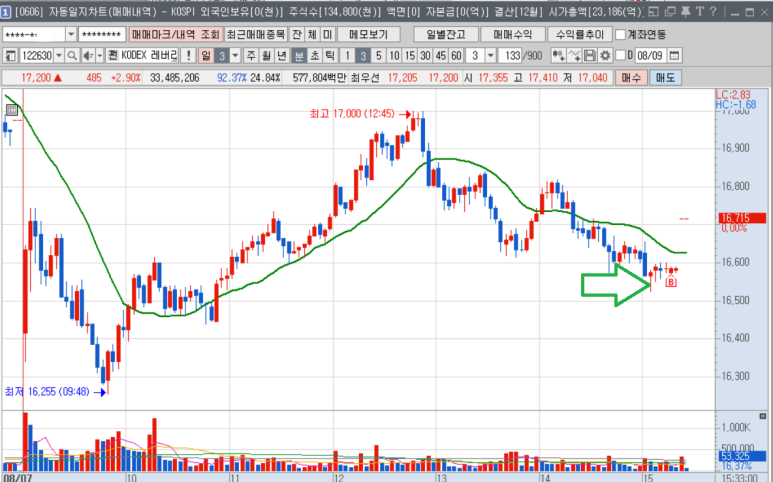Select the 주 weekly period toggle

(x=251, y=56)
